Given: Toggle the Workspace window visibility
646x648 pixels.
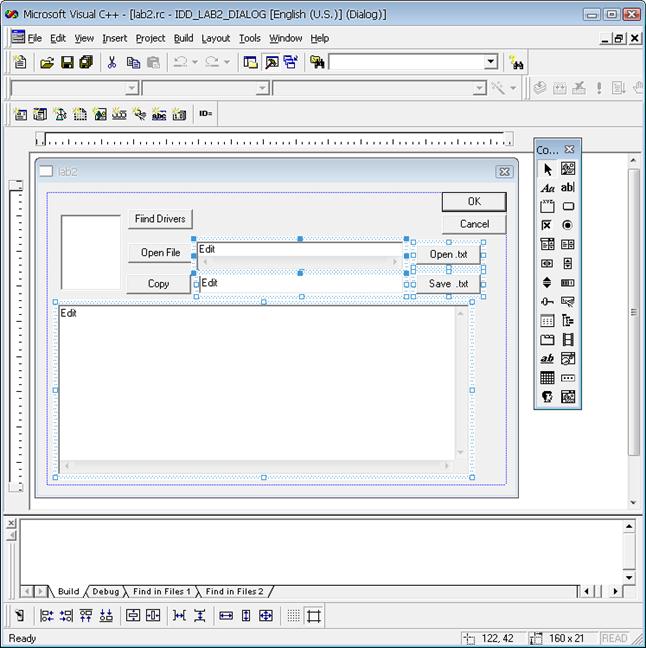Looking at the screenshot, I should click(250, 62).
